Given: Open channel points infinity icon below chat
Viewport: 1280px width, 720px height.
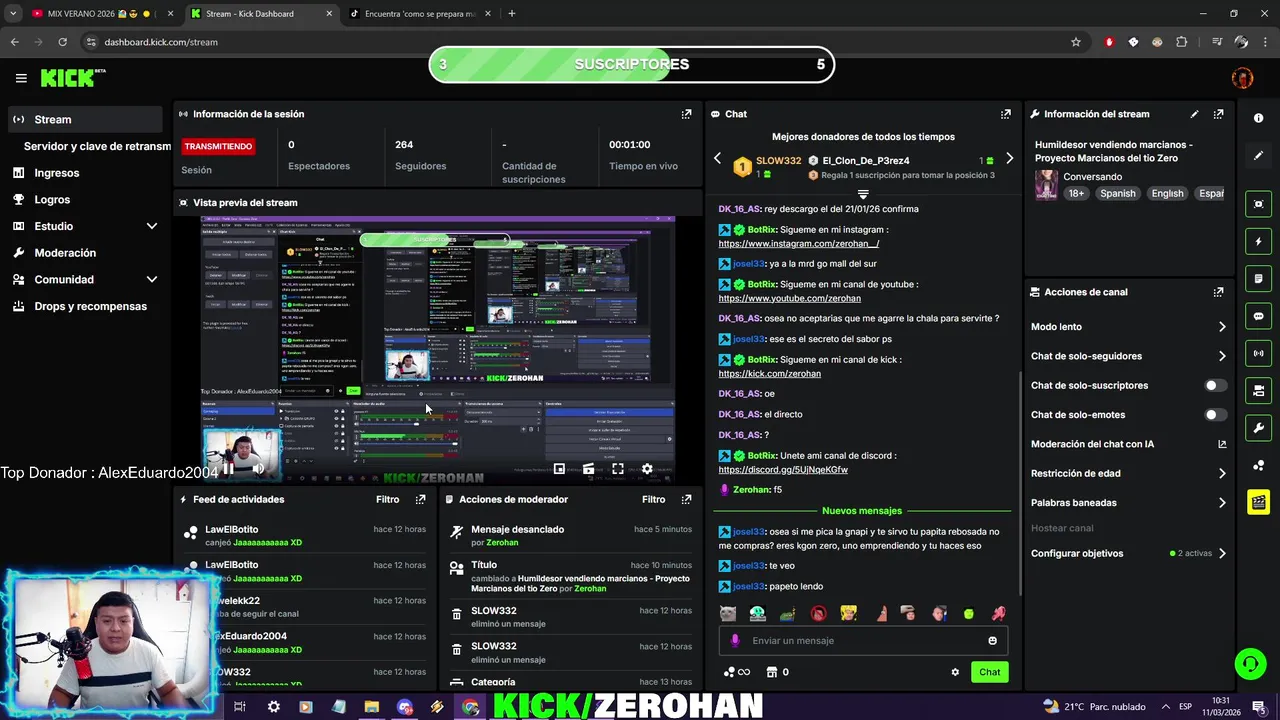Looking at the screenshot, I should (x=737, y=672).
